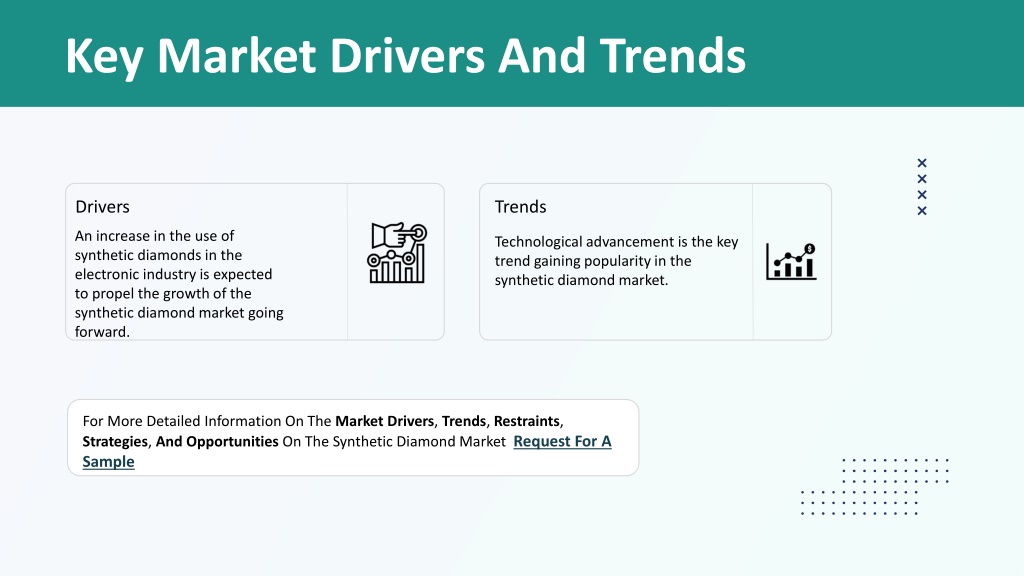The height and width of the screenshot is (576, 1024).
Task: Select the "An increase in the use of" paragraph
Action: pyautogui.click(x=179, y=283)
